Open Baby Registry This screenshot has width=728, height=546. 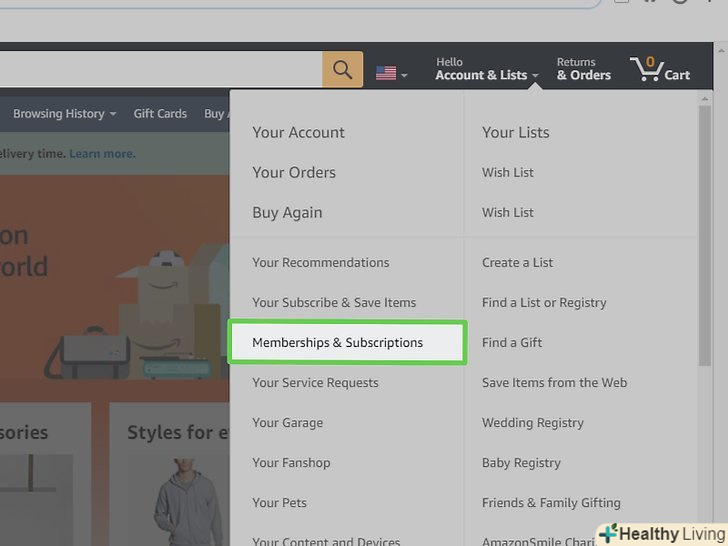click(x=521, y=463)
